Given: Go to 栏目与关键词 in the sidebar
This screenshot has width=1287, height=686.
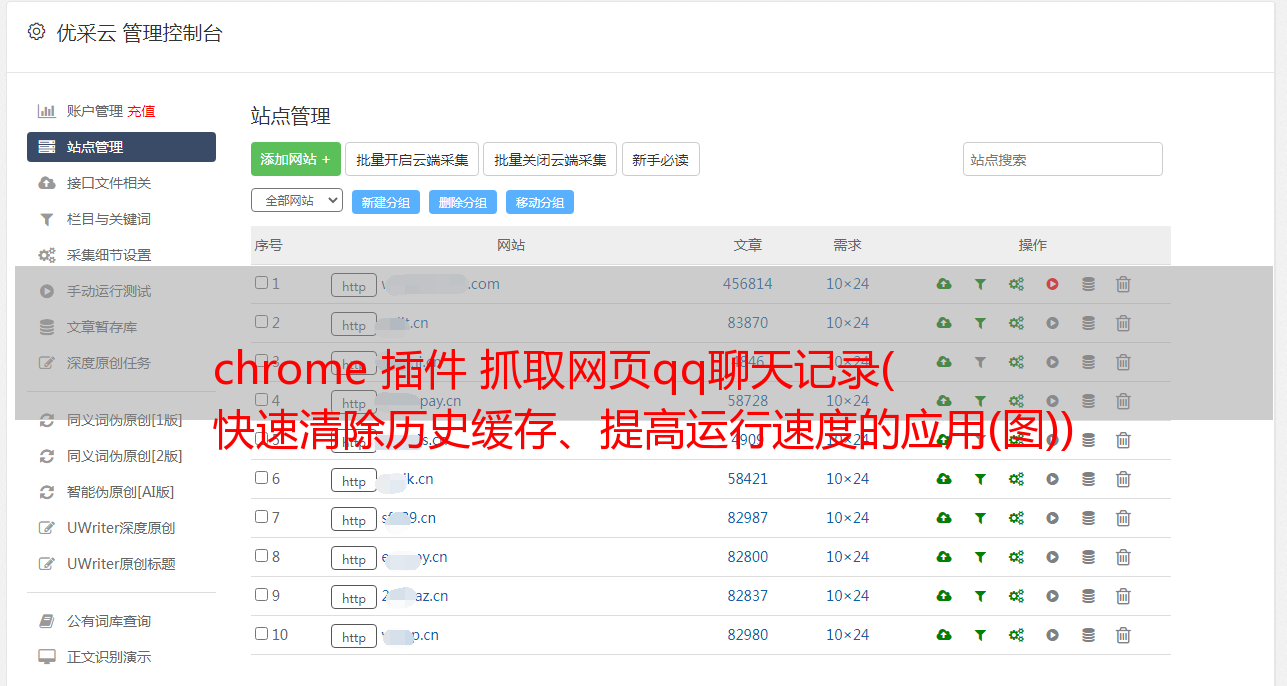Looking at the screenshot, I should 109,219.
